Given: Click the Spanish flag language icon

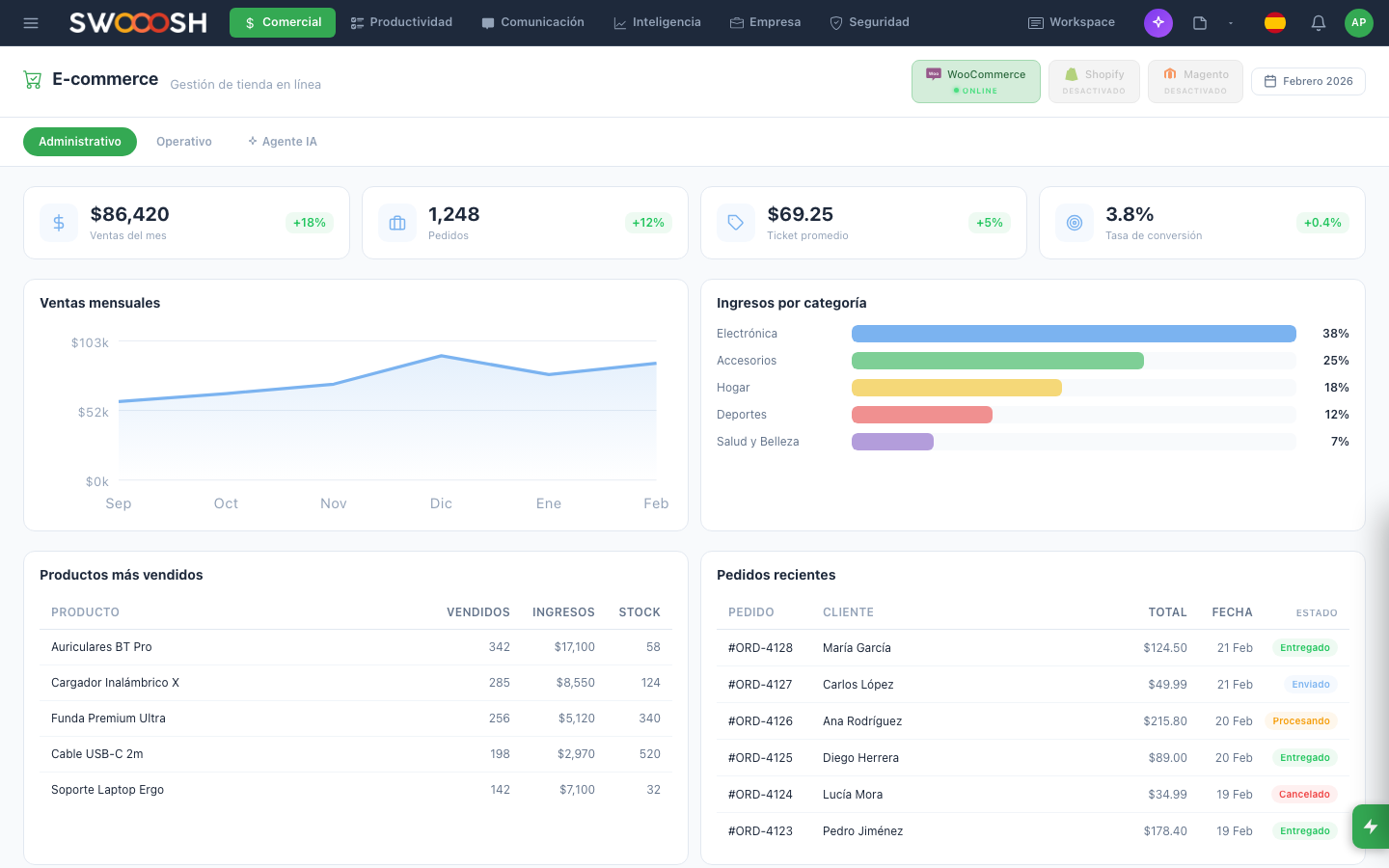Looking at the screenshot, I should tap(1274, 23).
